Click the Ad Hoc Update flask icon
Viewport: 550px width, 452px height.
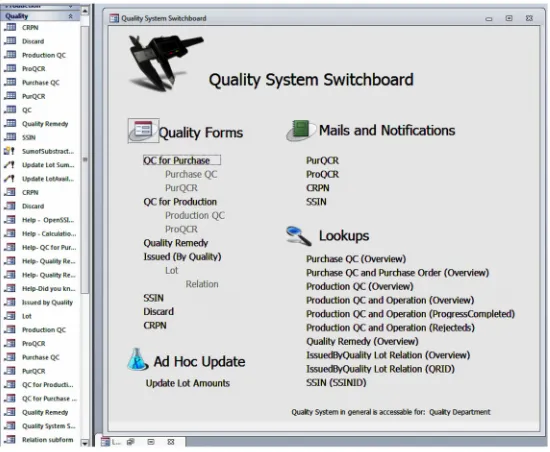tap(137, 359)
